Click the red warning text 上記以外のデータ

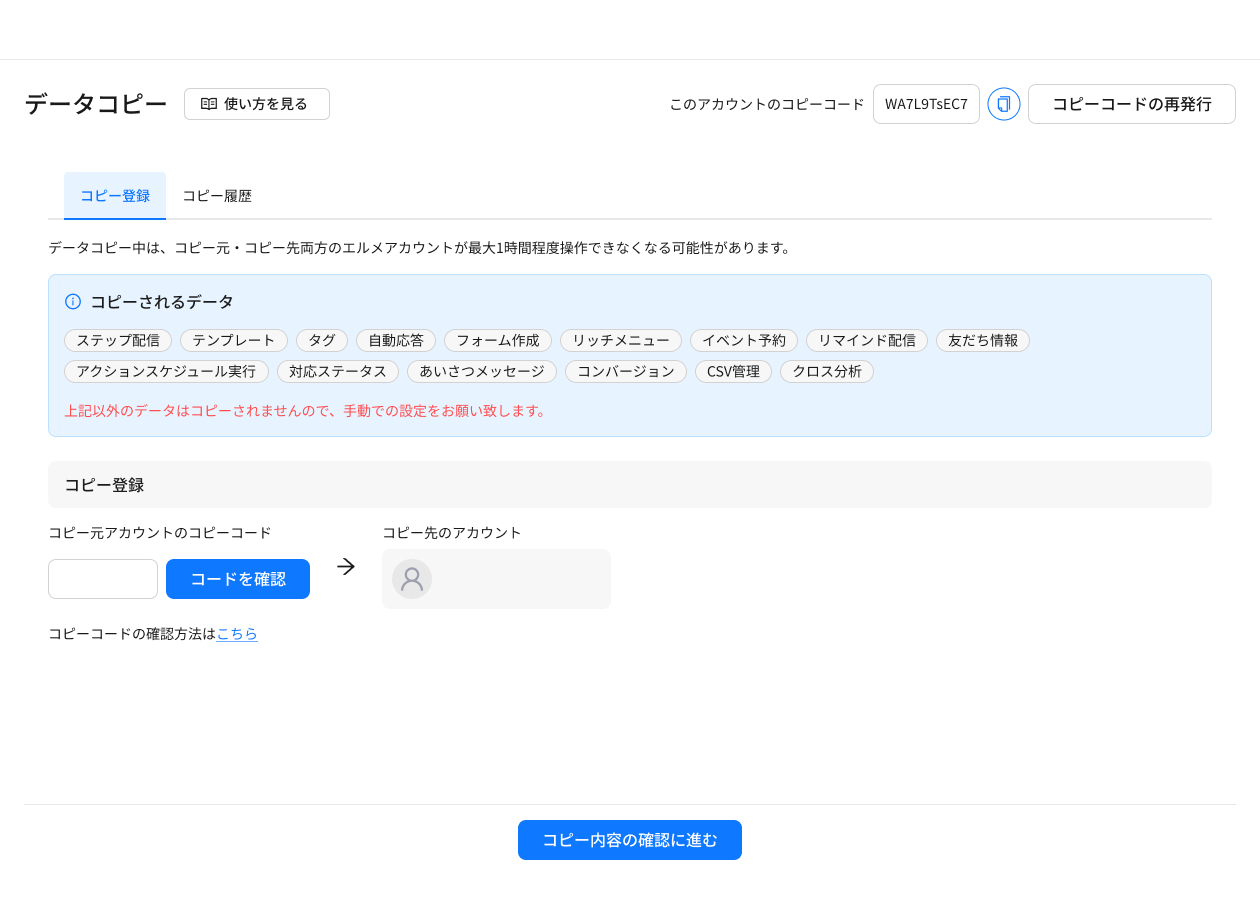click(x=307, y=410)
